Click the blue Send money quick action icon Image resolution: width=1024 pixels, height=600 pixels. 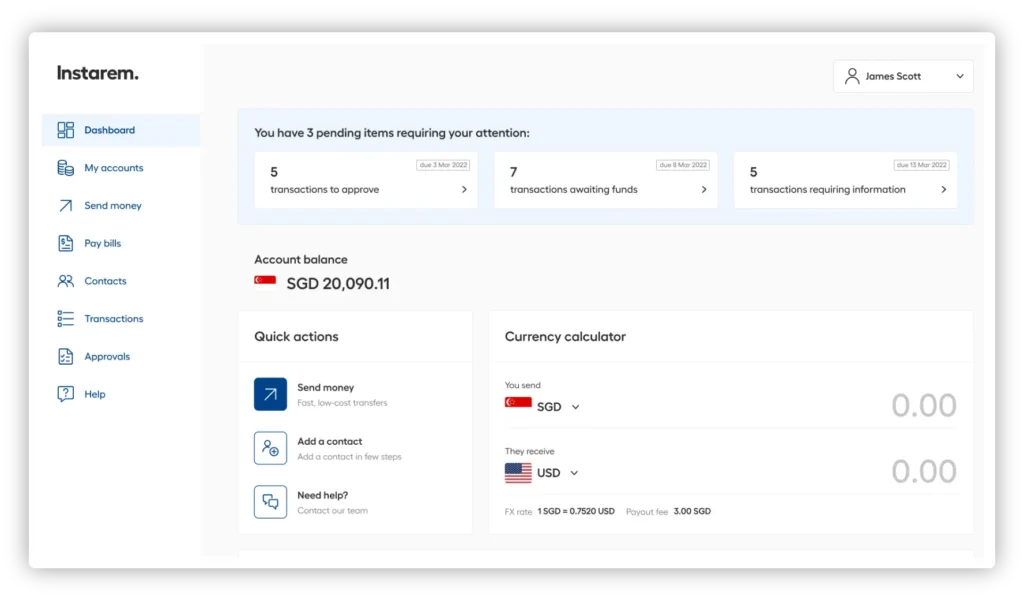pos(270,394)
